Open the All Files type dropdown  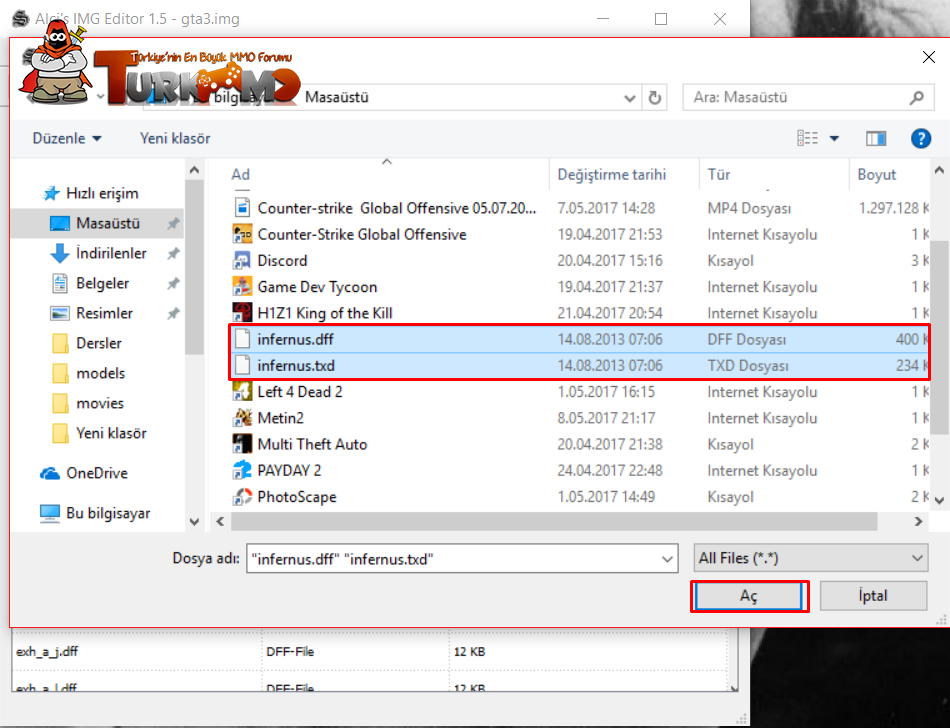point(811,558)
